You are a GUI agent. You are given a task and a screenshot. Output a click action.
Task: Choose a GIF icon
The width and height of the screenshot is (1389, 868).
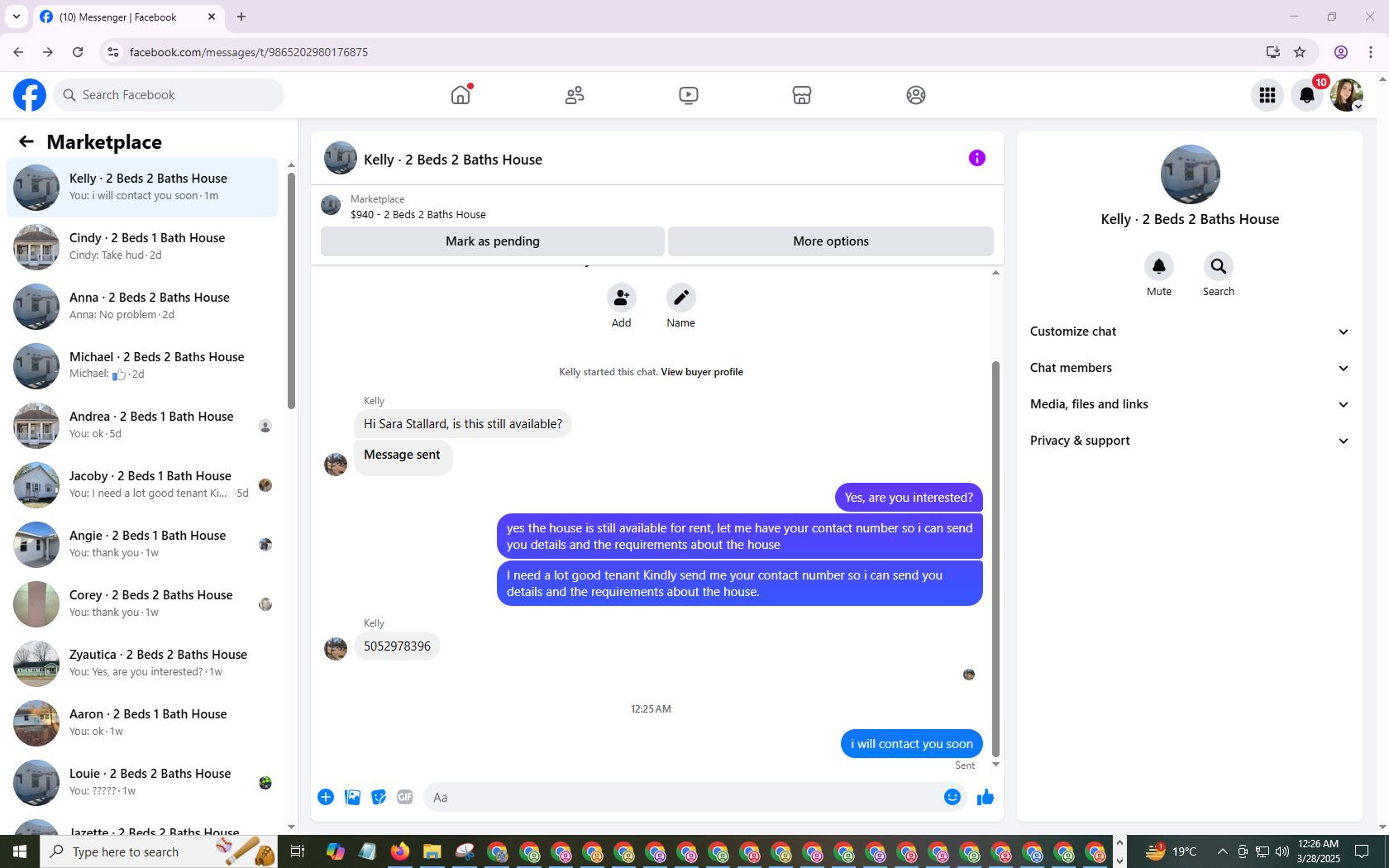(405, 797)
